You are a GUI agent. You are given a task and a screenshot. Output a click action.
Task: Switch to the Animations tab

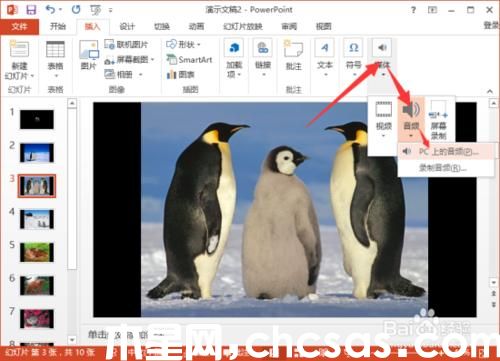pyautogui.click(x=196, y=26)
